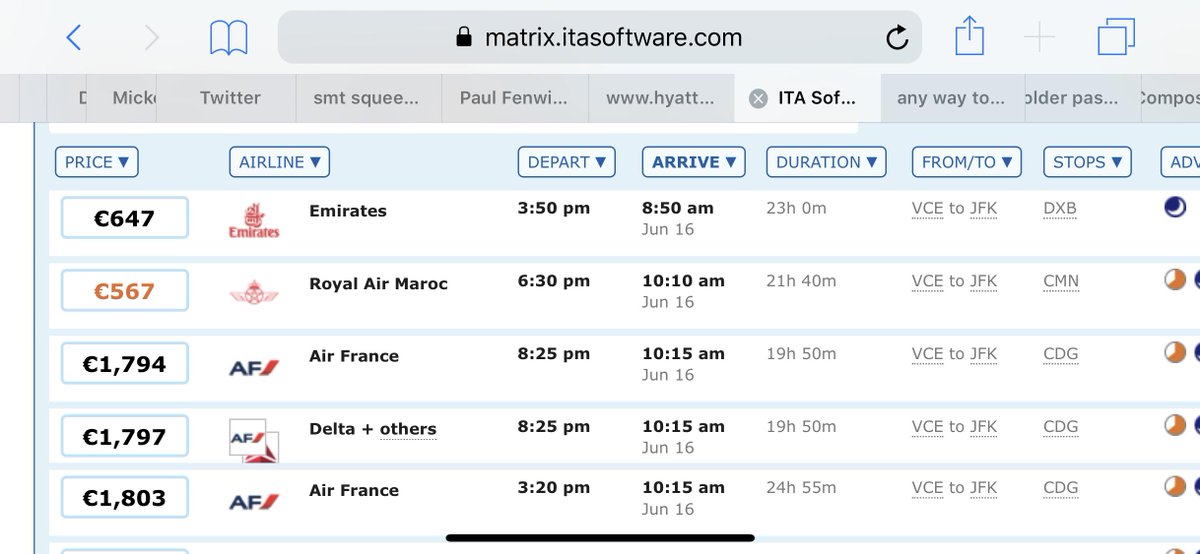Click the Royal Air Maroc airline name
The image size is (1200, 554).
pyautogui.click(x=379, y=284)
